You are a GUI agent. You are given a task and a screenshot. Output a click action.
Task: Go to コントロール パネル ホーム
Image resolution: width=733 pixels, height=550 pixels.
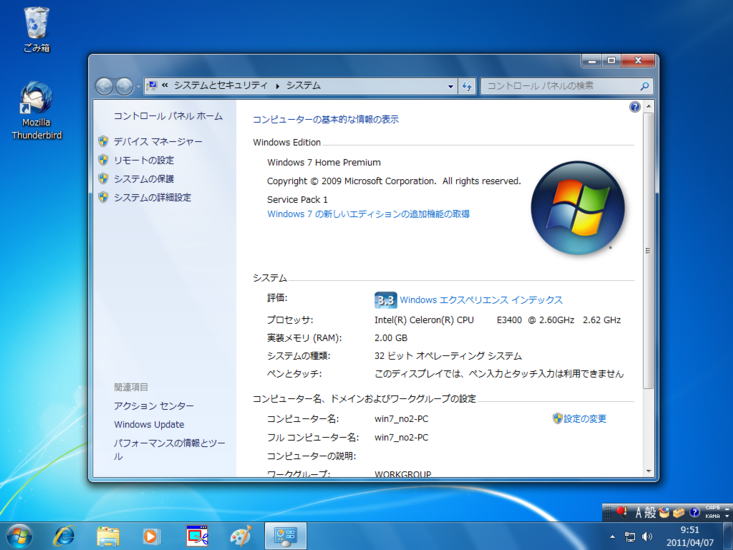click(168, 116)
